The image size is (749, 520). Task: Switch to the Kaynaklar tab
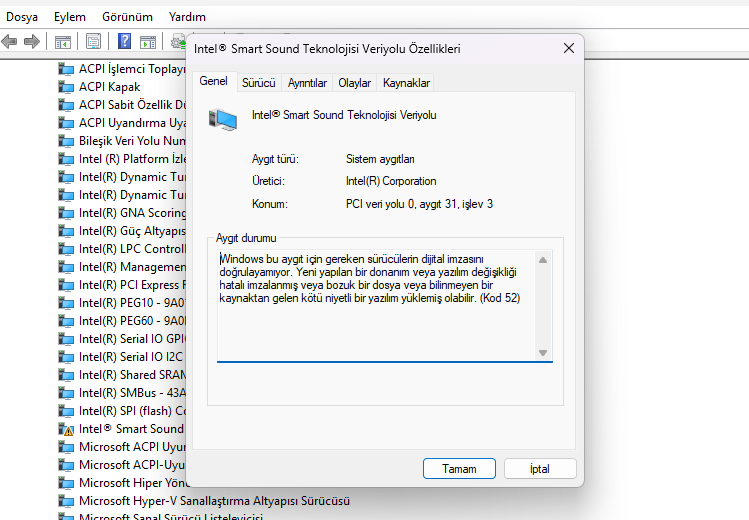pyautogui.click(x=406, y=83)
